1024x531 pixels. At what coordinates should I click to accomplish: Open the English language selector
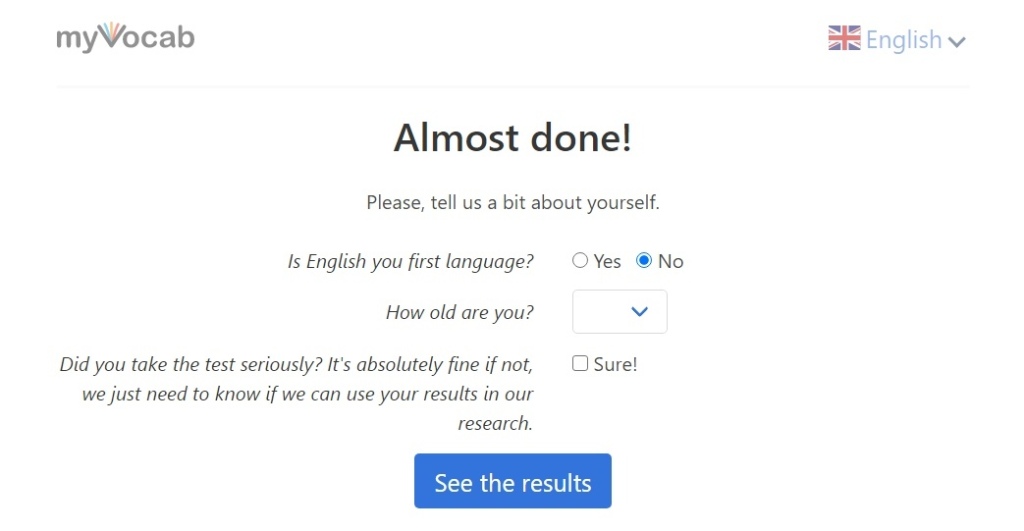[x=897, y=40]
